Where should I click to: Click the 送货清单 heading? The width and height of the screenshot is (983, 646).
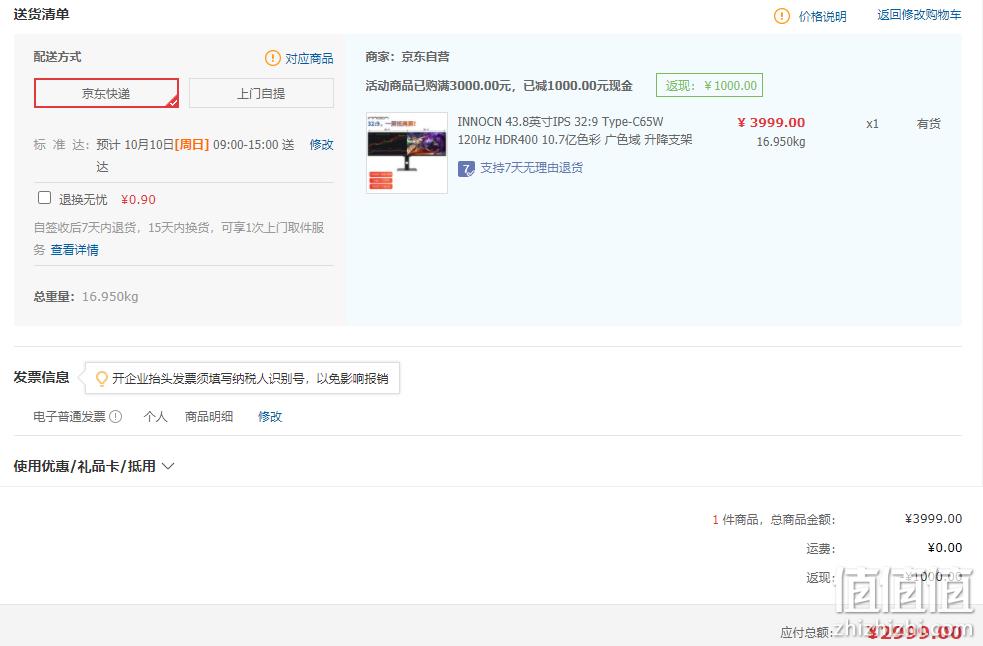pos(41,14)
